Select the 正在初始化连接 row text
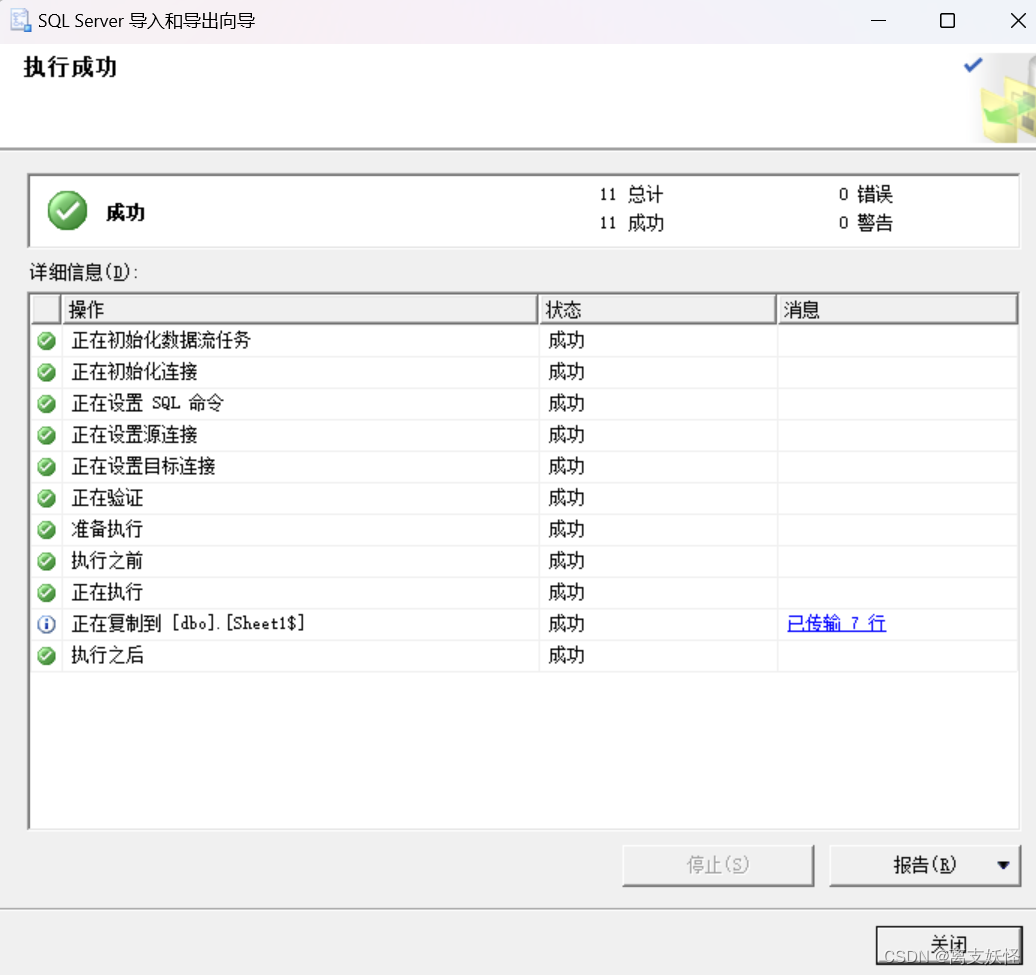This screenshot has width=1036, height=975. (x=134, y=372)
